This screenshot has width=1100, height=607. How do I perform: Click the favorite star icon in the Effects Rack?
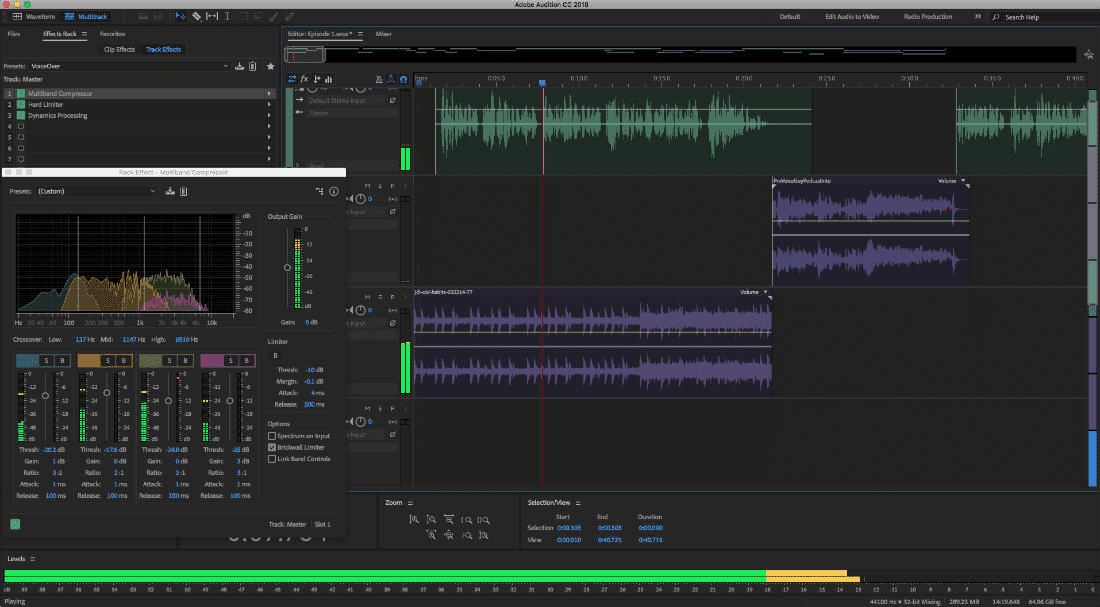point(271,66)
